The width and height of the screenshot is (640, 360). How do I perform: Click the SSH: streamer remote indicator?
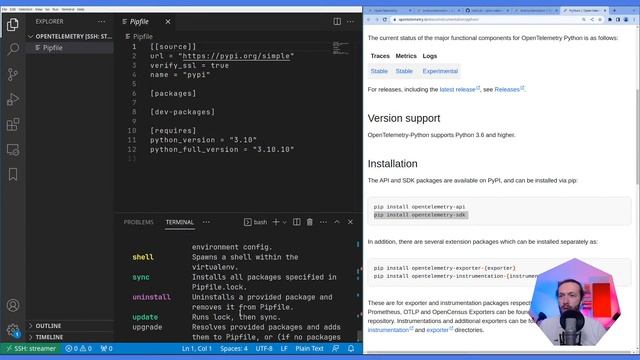(31, 349)
